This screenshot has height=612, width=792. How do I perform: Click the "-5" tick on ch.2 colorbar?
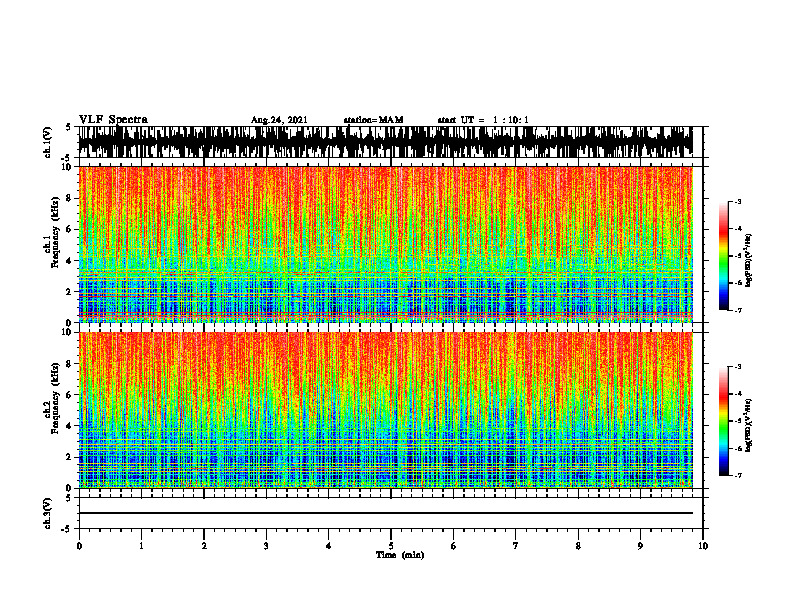click(x=737, y=421)
